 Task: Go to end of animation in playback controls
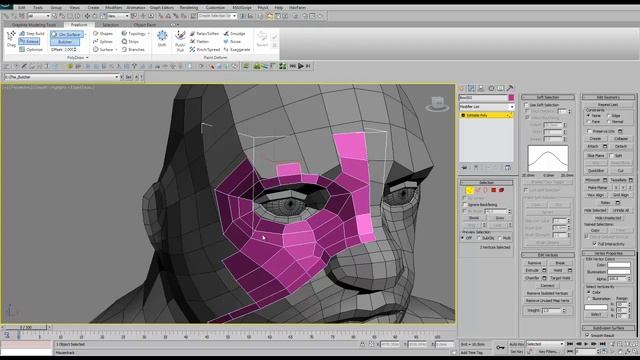(x=602, y=344)
